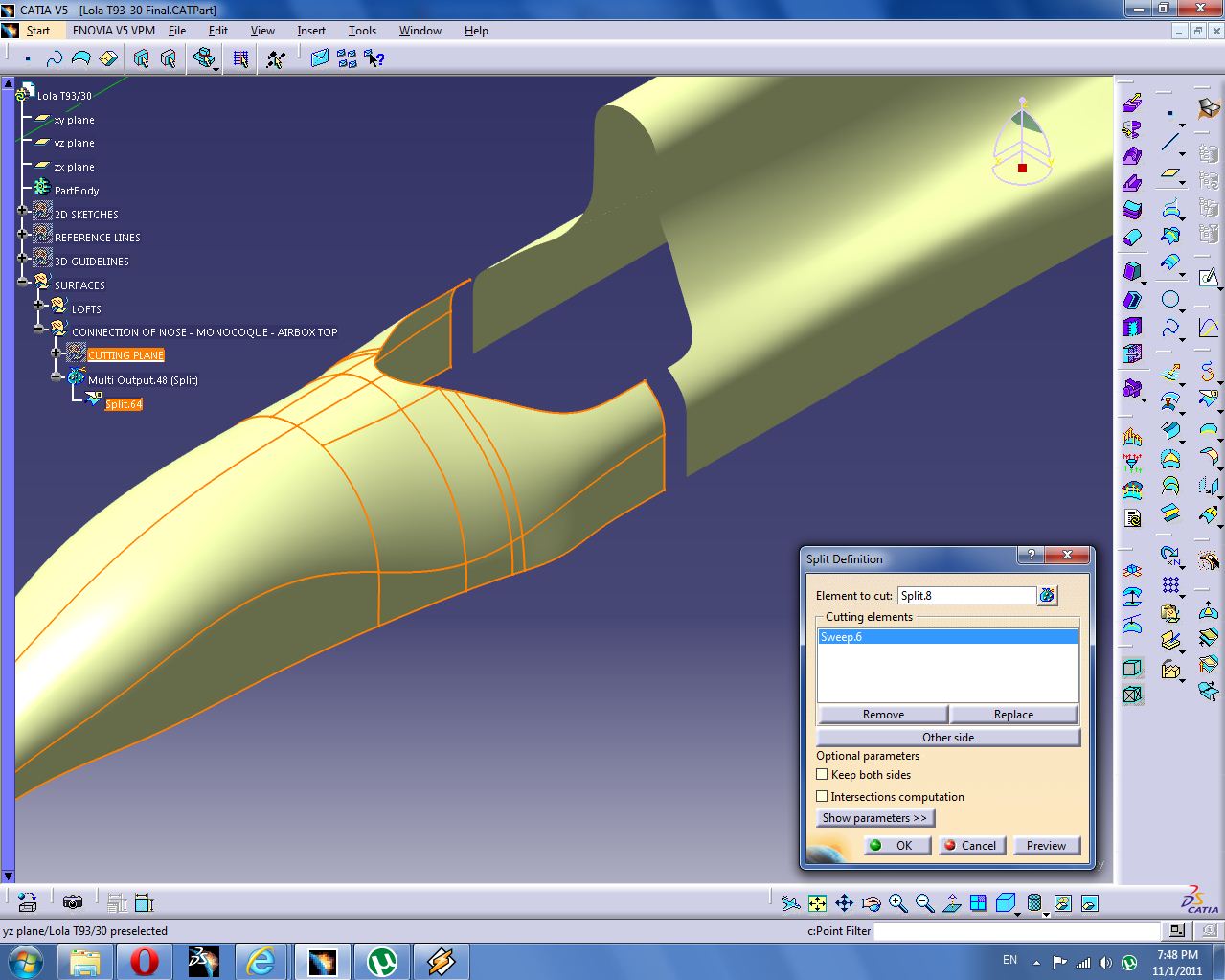Select Split.64 in the tree

(124, 404)
